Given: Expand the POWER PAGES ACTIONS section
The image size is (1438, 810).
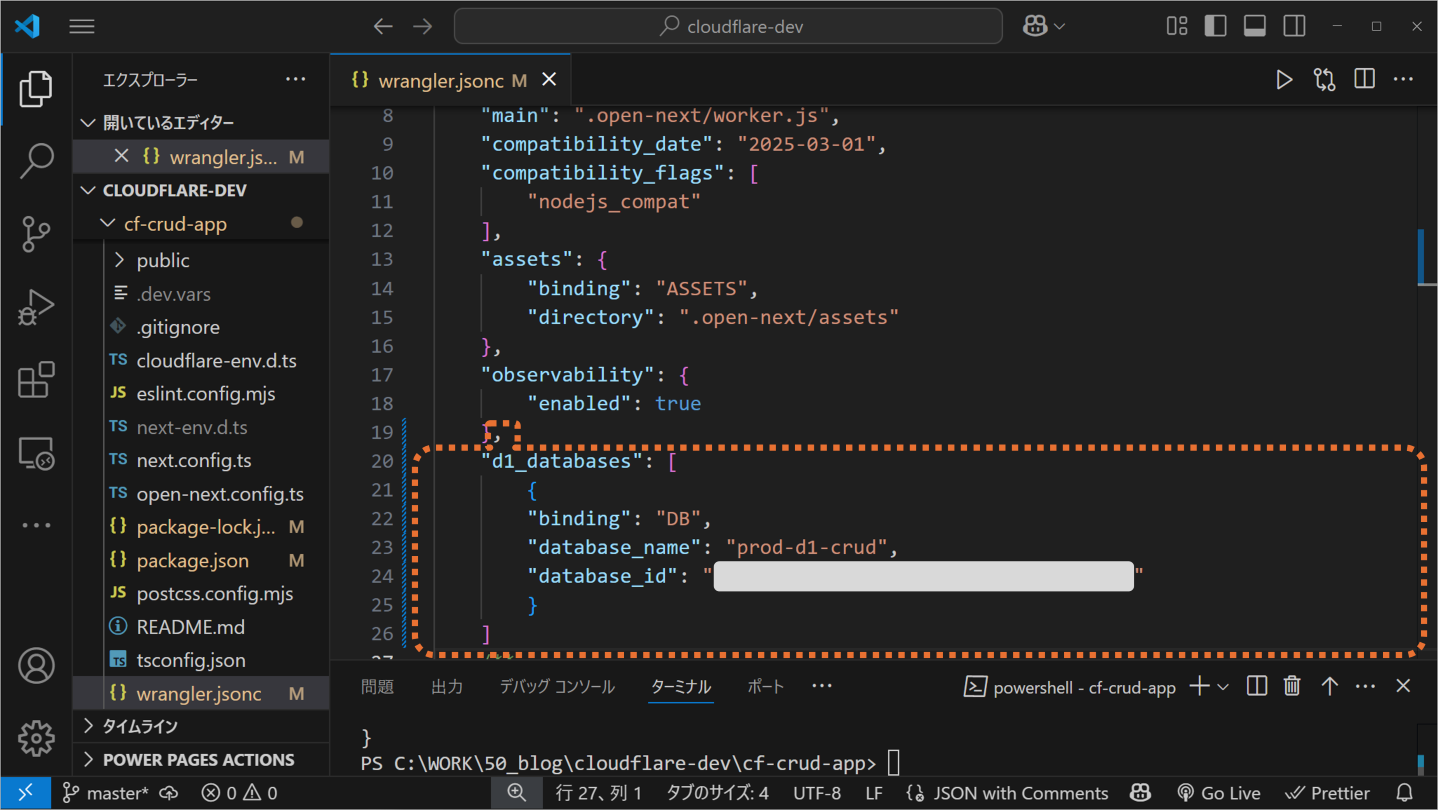Looking at the screenshot, I should (201, 759).
